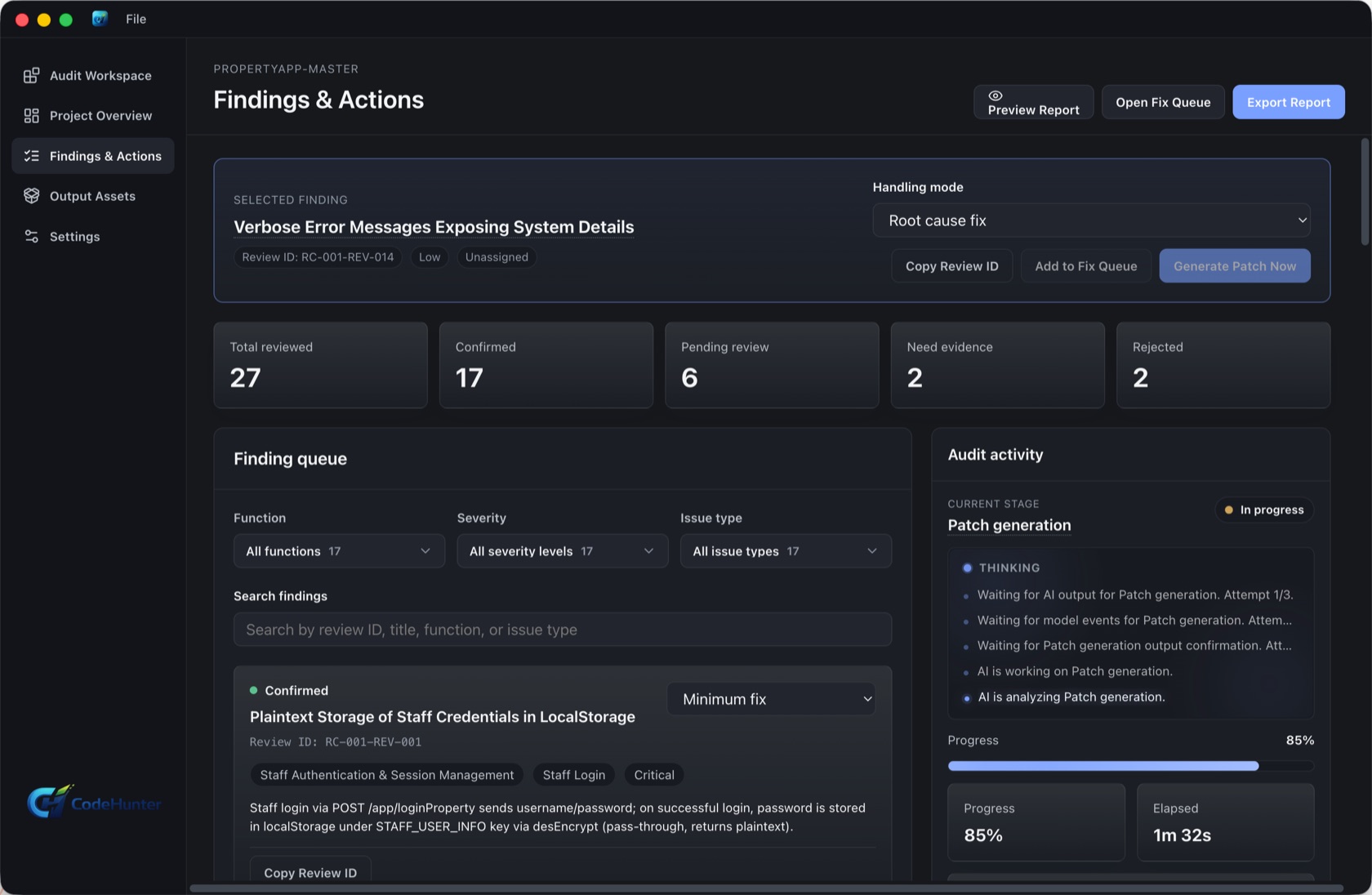Viewport: 1372px width, 895px height.
Task: Click the horizontal scrollbar at bottom
Action: click(766, 888)
